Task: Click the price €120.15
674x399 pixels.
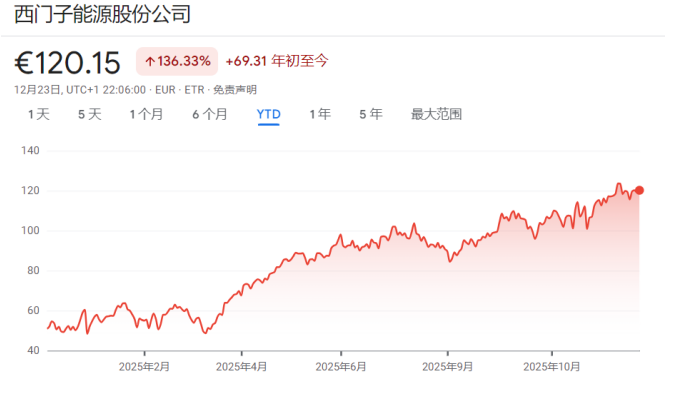Action: click(67, 63)
